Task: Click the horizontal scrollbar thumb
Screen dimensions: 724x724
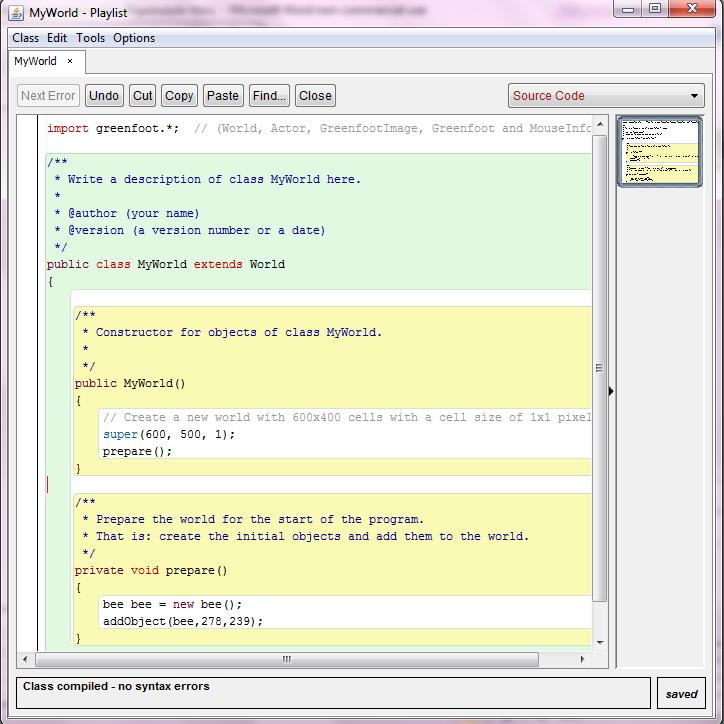Action: pyautogui.click(x=287, y=659)
